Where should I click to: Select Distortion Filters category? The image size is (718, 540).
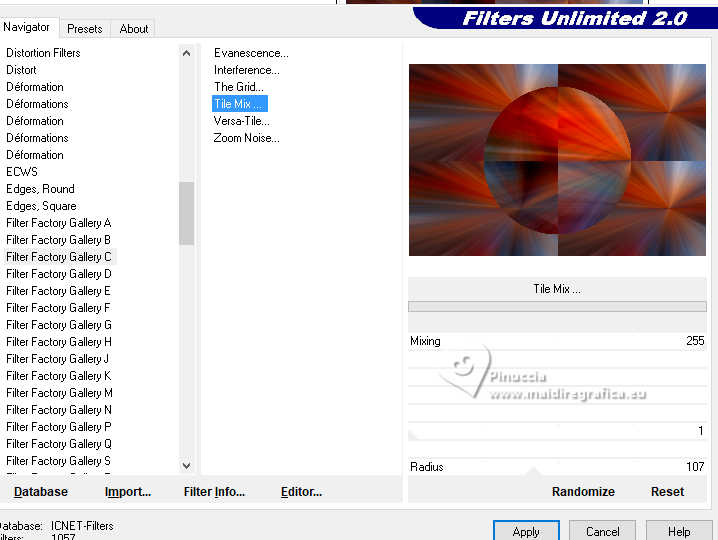point(44,53)
